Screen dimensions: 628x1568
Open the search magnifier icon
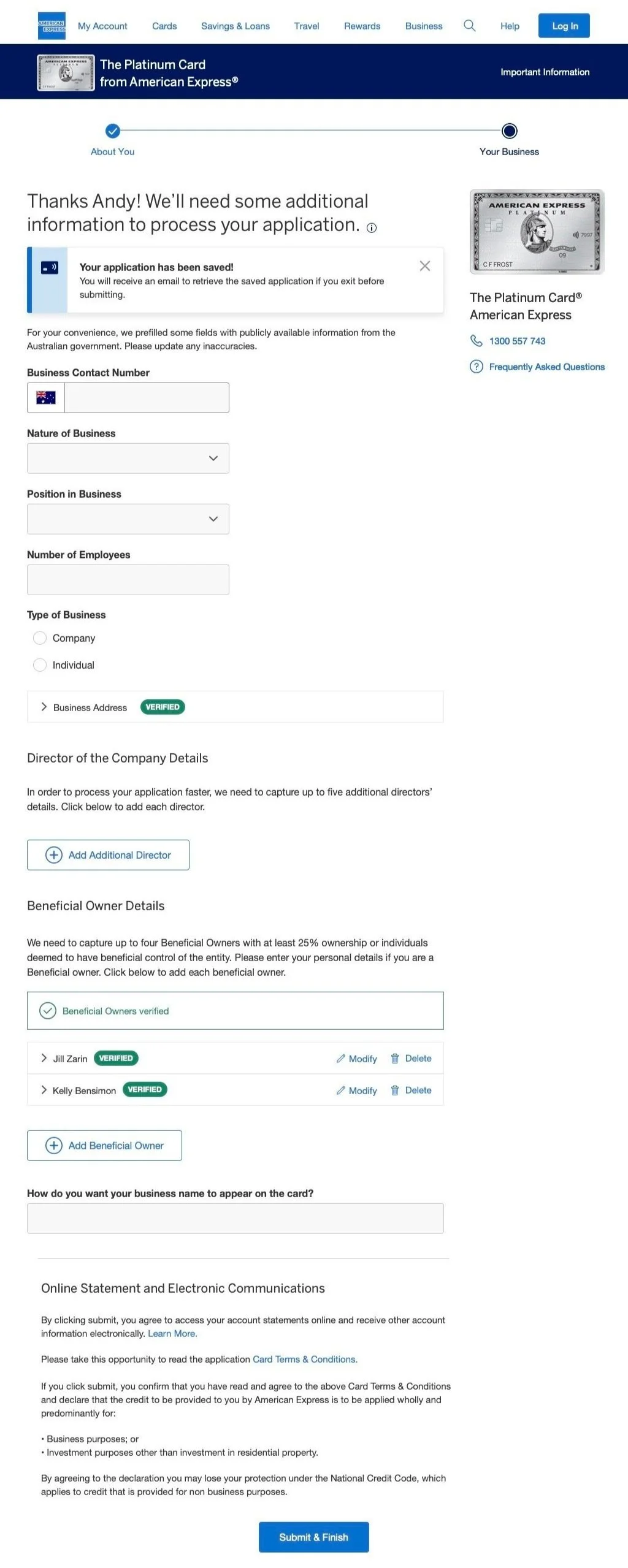click(x=469, y=26)
